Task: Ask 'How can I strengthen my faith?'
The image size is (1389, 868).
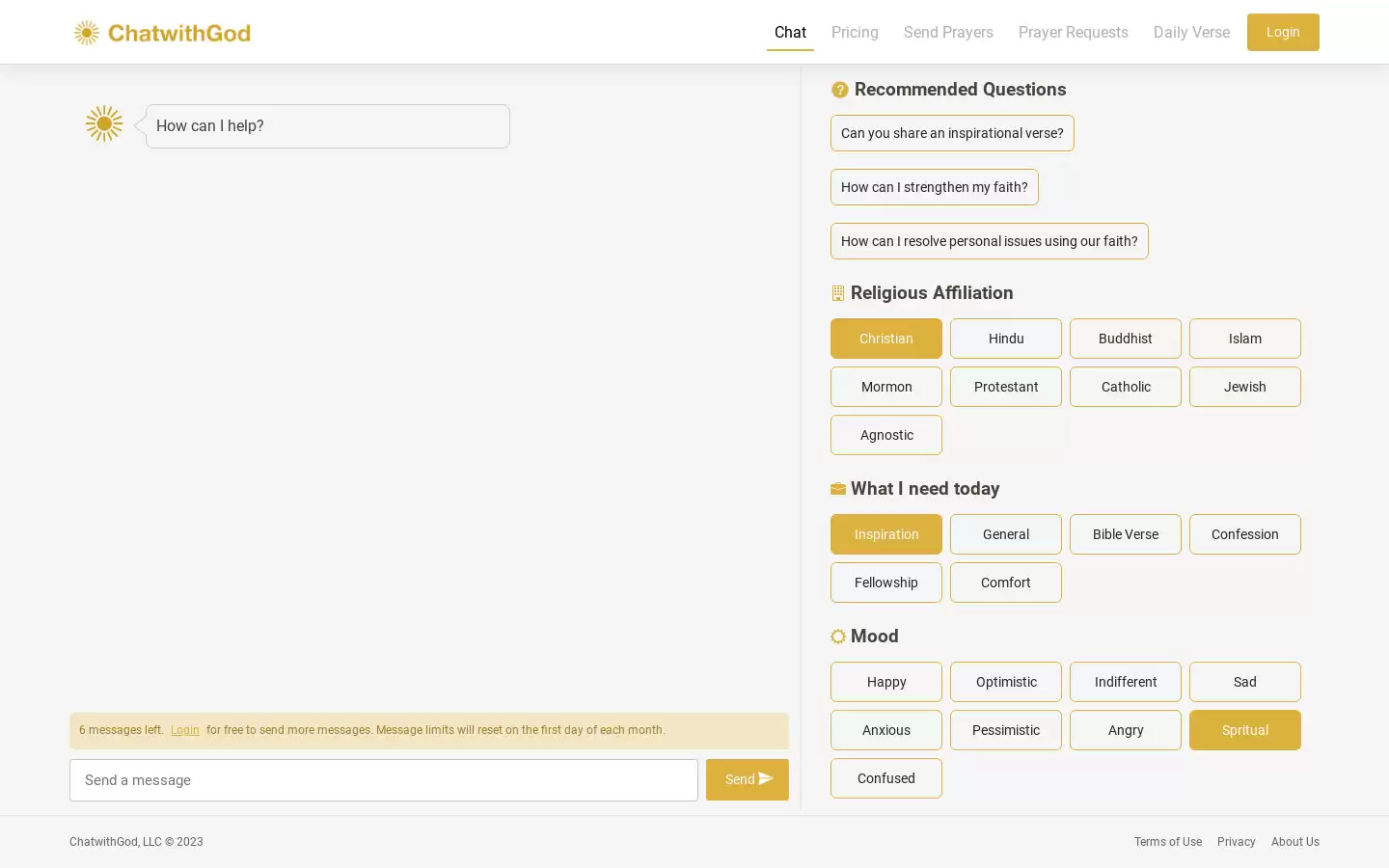Action: tap(934, 187)
